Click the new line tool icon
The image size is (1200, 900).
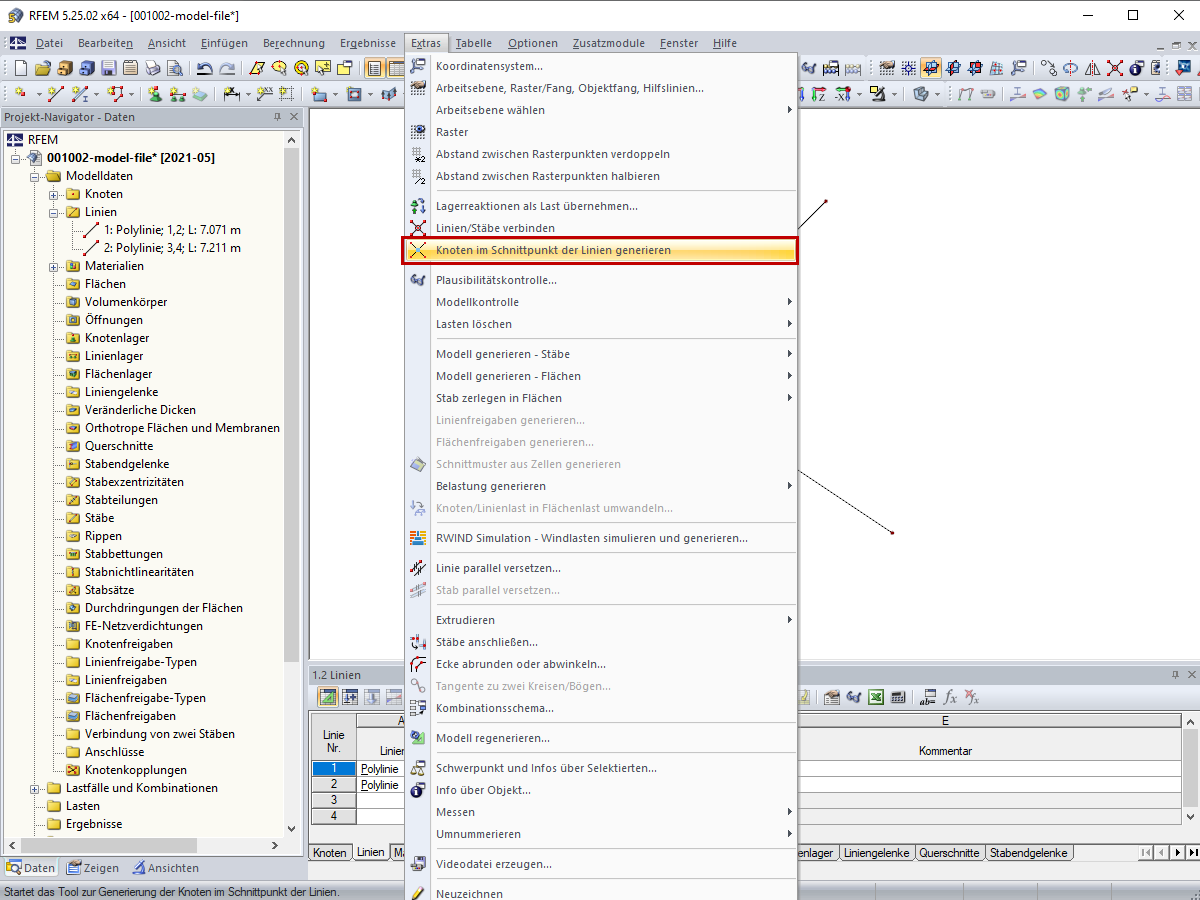[56, 94]
